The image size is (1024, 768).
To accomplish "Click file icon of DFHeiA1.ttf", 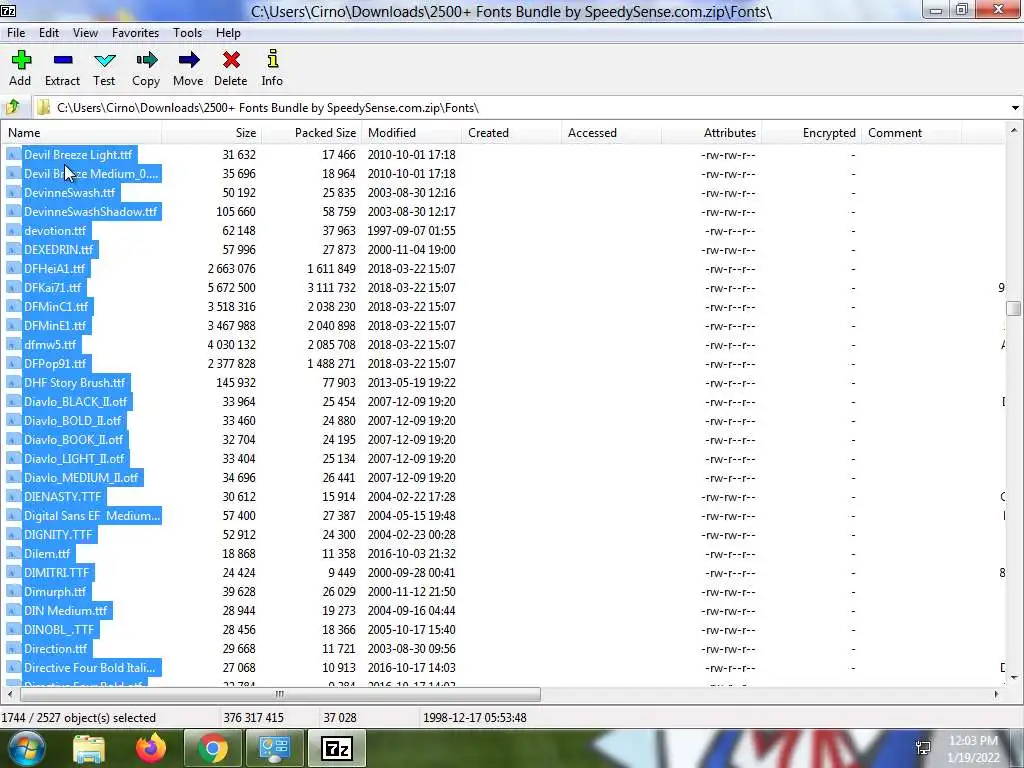I will [x=14, y=268].
